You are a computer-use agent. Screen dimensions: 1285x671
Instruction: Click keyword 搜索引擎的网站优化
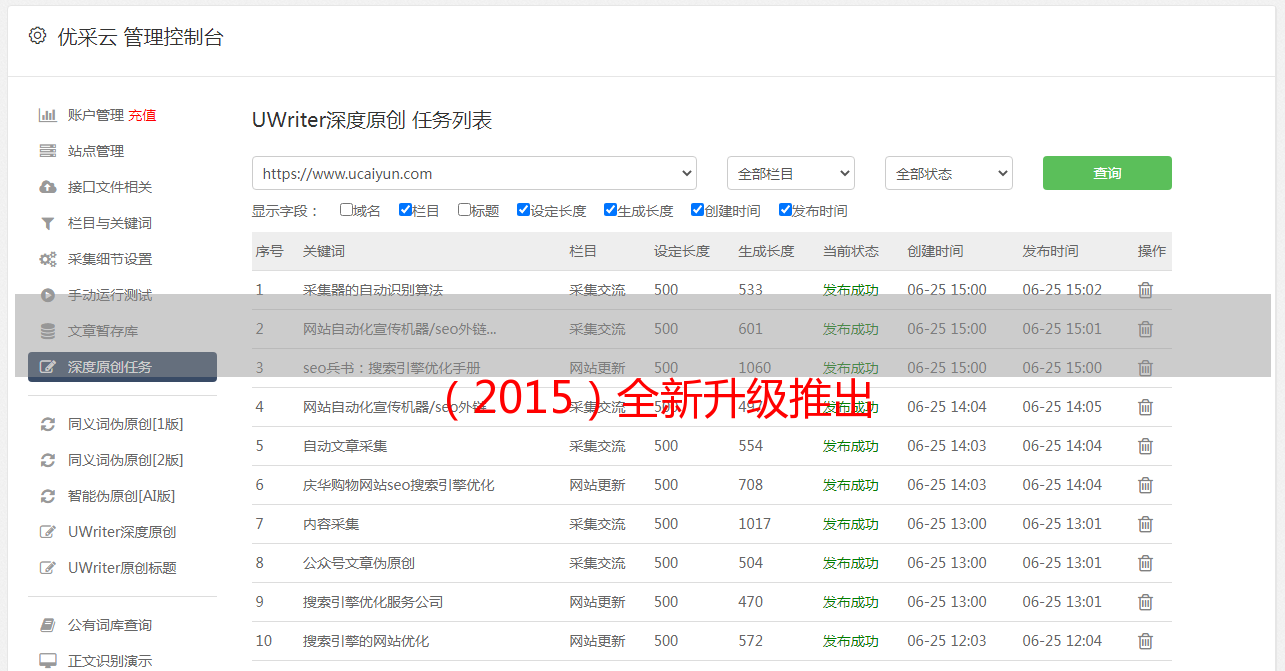click(366, 641)
